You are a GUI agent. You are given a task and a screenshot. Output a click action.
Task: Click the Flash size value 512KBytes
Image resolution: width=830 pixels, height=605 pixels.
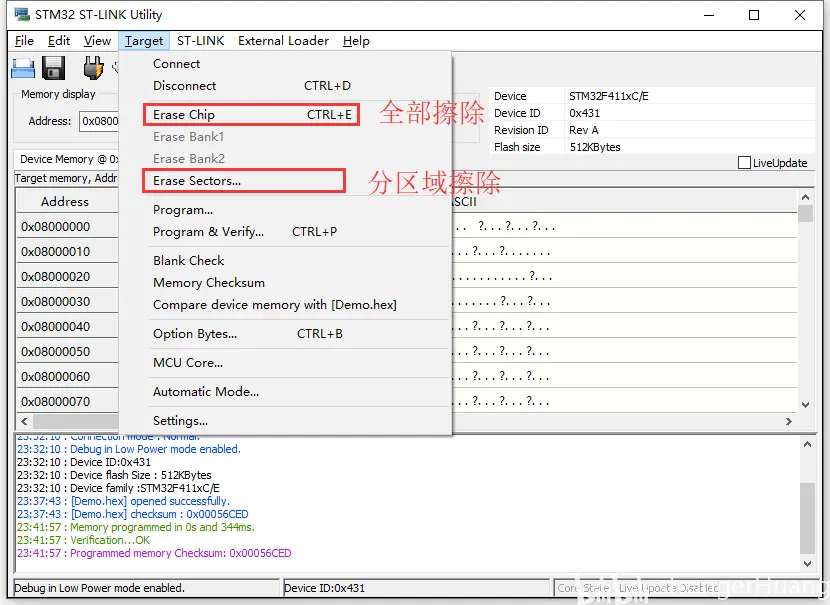[595, 147]
